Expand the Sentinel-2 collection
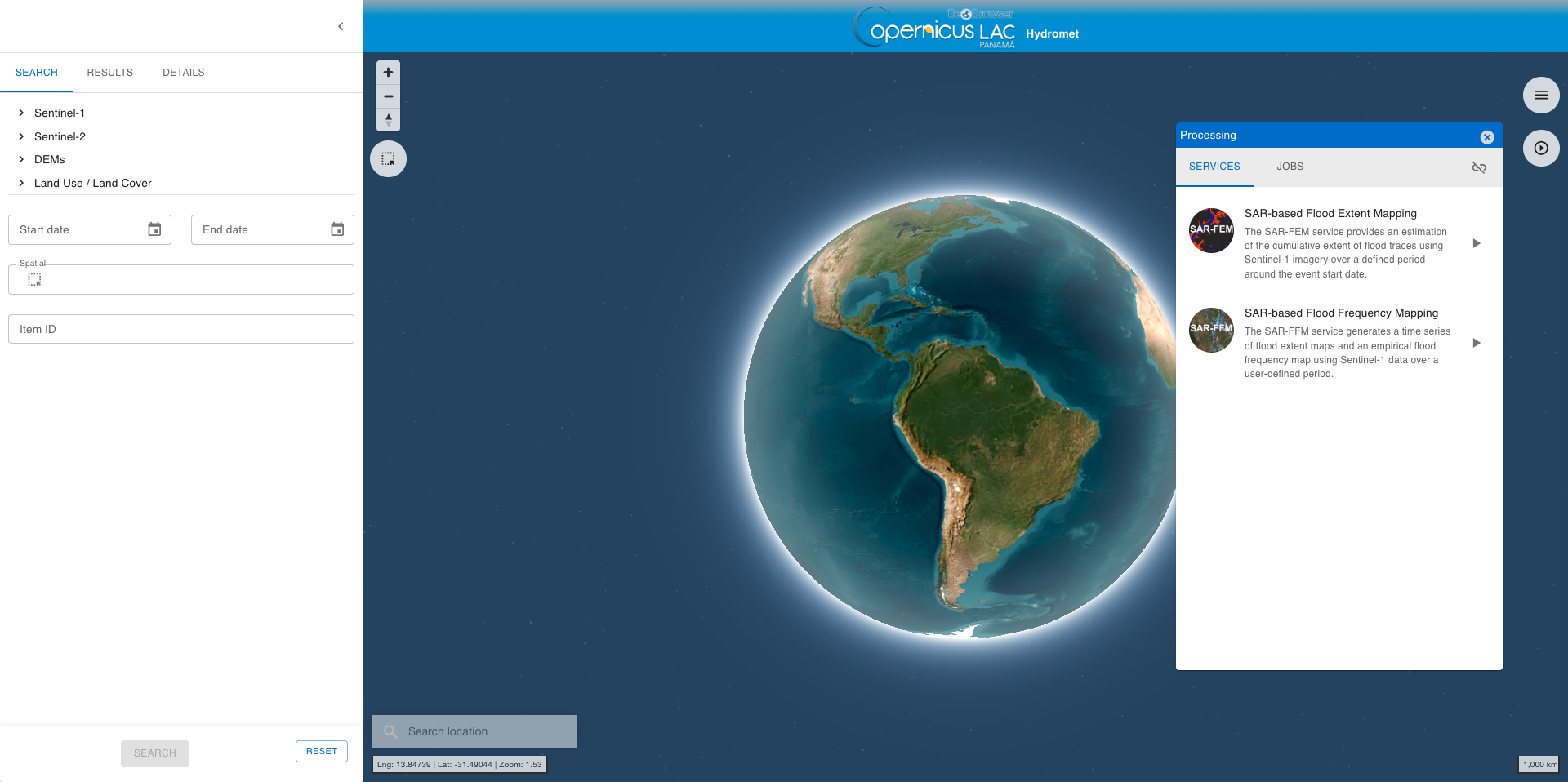 pyautogui.click(x=21, y=136)
